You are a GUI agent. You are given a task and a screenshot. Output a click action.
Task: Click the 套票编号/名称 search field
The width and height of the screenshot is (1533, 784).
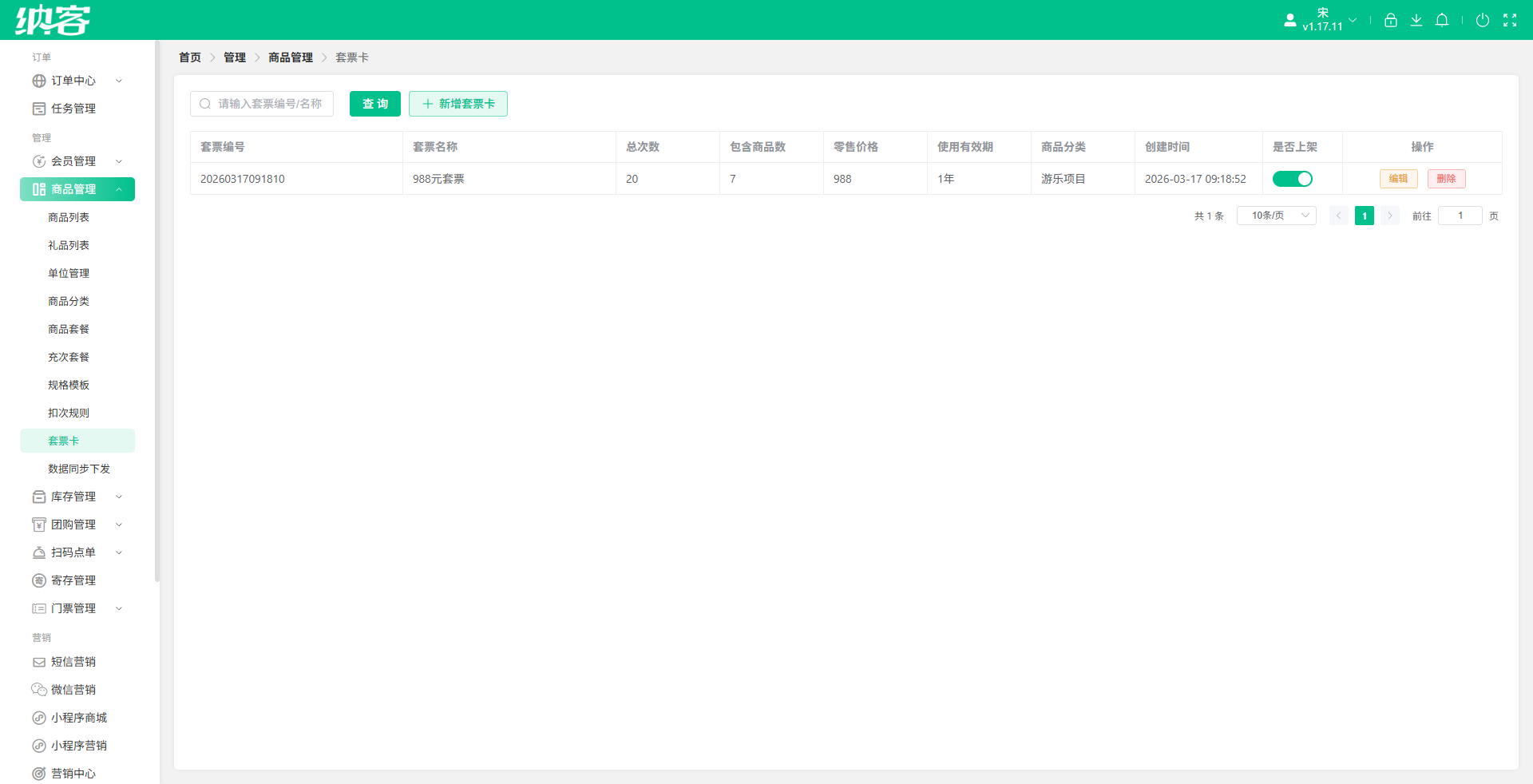pos(262,104)
